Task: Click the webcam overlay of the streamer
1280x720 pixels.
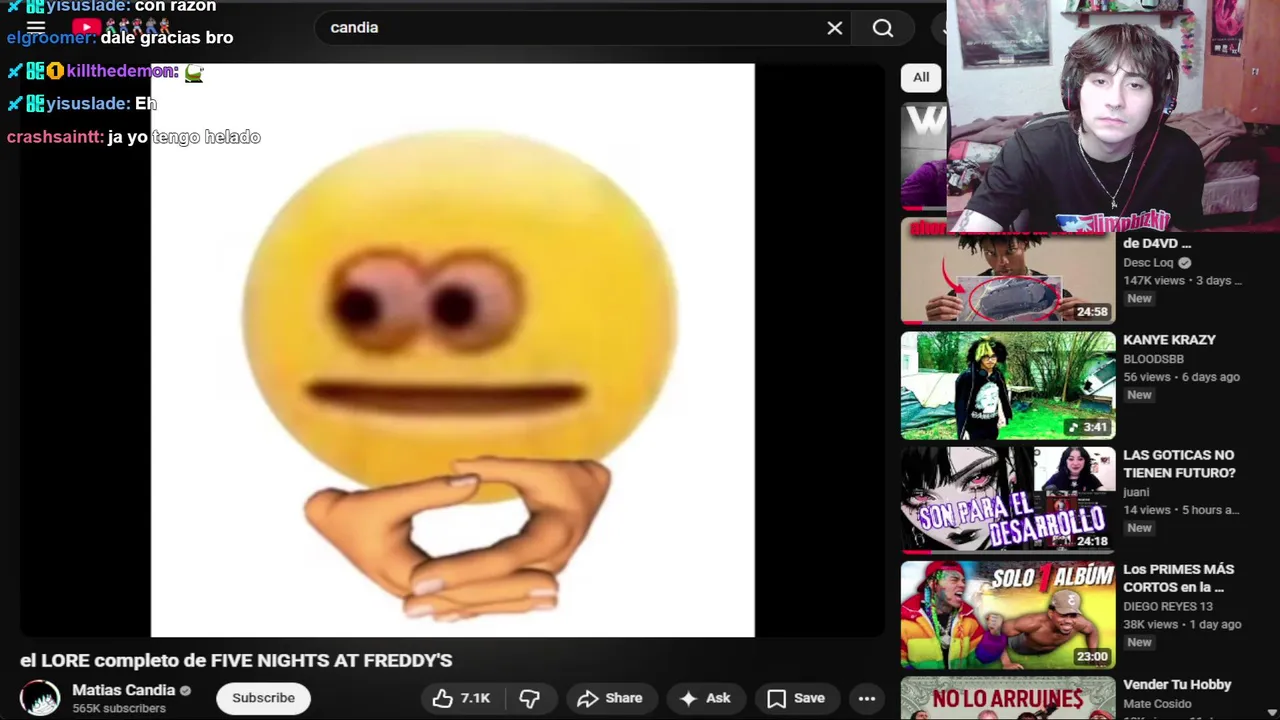Action: click(x=1113, y=116)
